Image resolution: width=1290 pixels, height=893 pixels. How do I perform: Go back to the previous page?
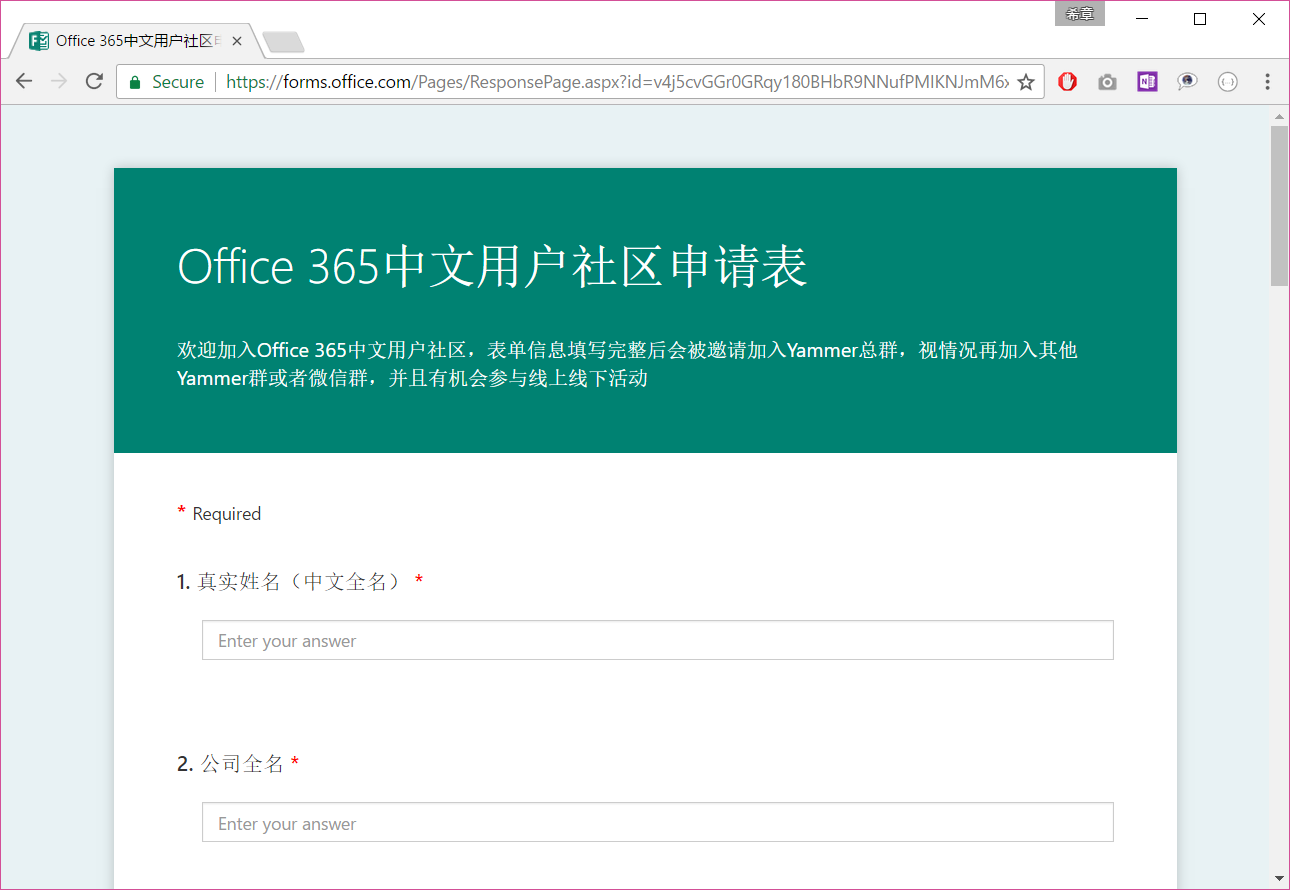tap(24, 82)
